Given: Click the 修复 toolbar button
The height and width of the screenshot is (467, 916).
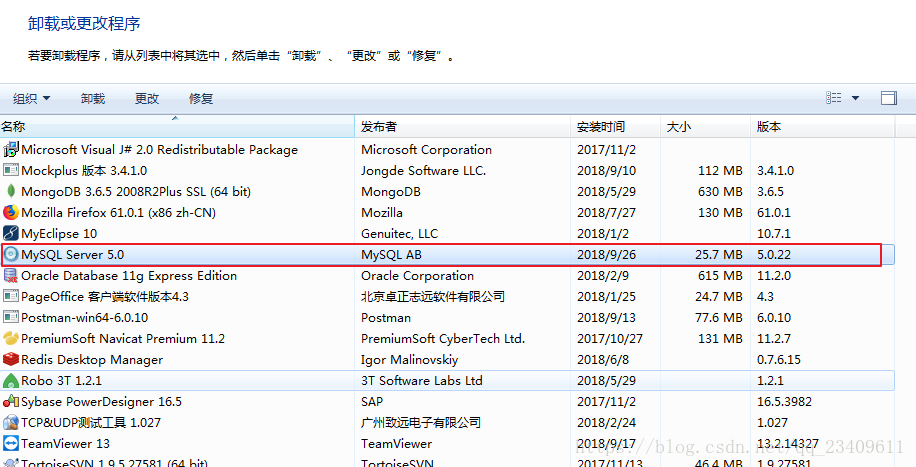Looking at the screenshot, I should point(201,99).
